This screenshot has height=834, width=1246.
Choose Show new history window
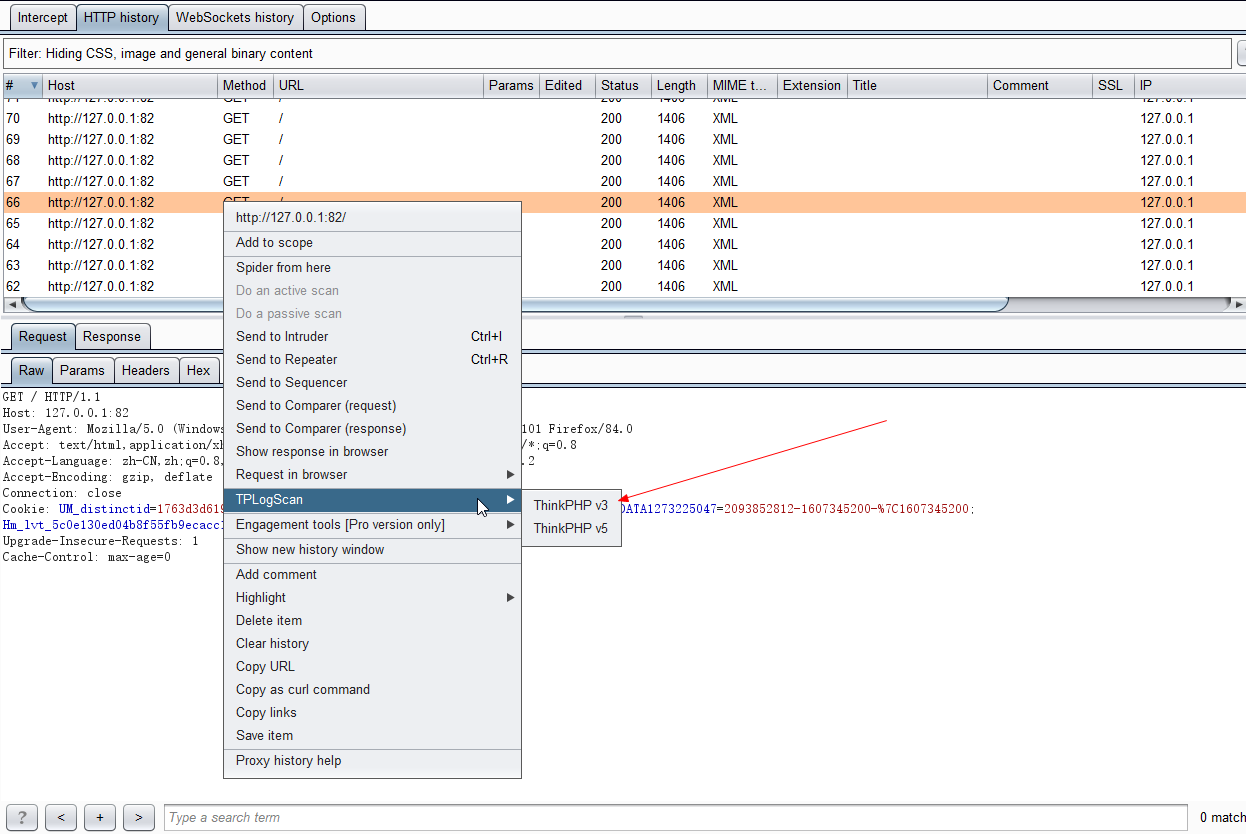(x=372, y=549)
